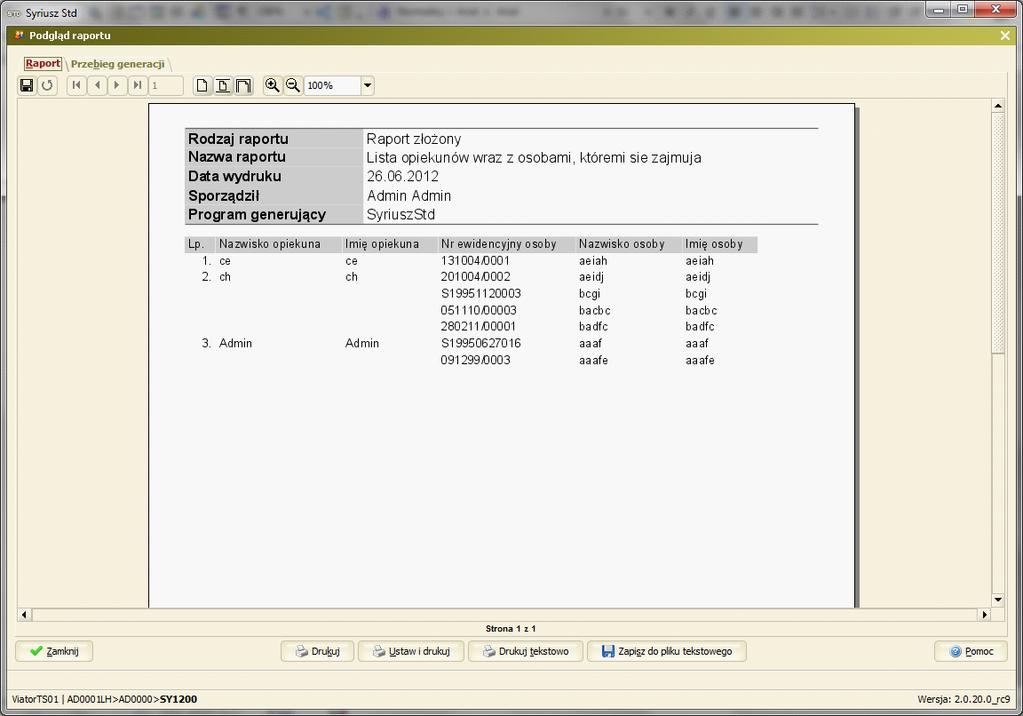The image size is (1023, 716).
Task: Click the 'Admin Admin' author value
Action: [x=408, y=196]
